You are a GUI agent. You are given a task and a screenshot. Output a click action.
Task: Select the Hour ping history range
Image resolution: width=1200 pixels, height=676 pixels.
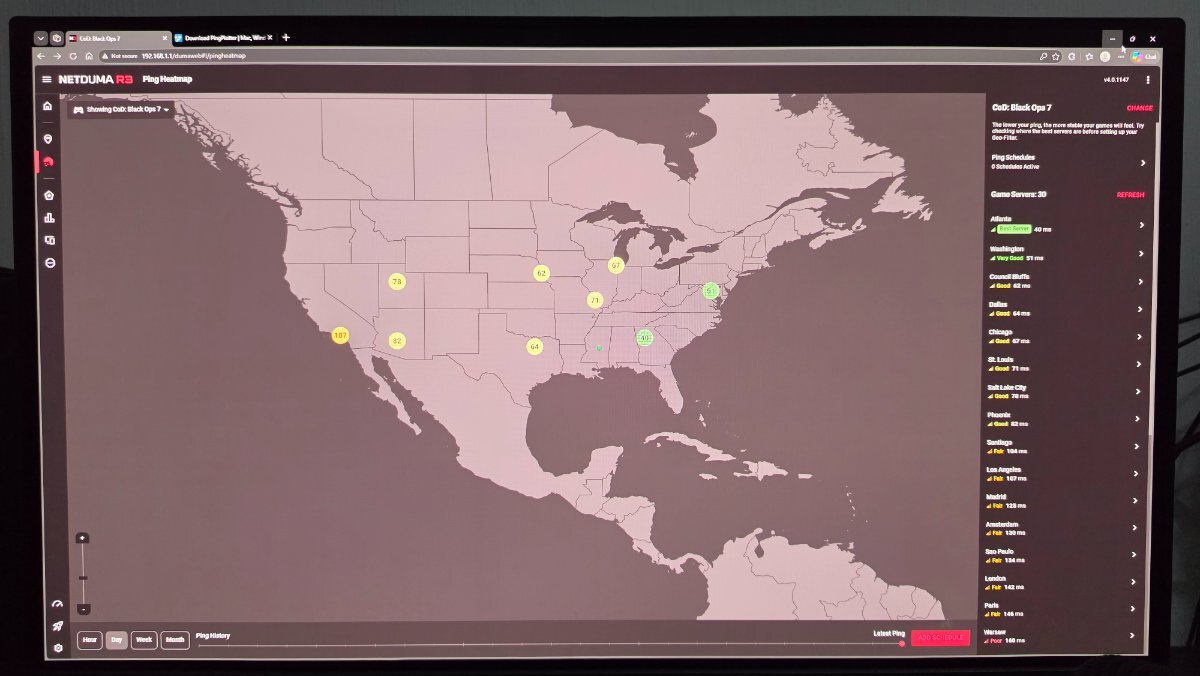(90, 640)
